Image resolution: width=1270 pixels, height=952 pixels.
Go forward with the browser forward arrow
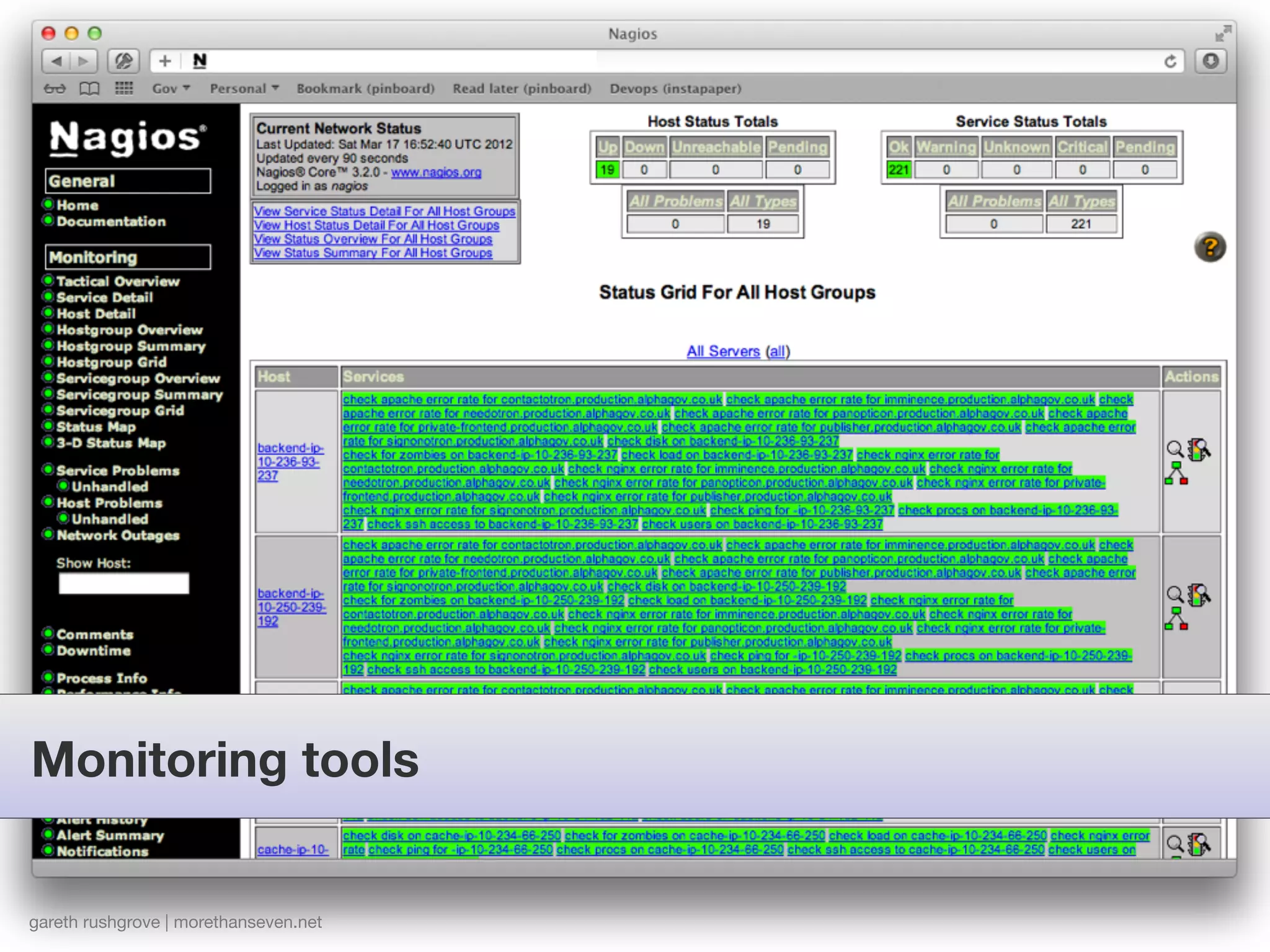point(84,61)
